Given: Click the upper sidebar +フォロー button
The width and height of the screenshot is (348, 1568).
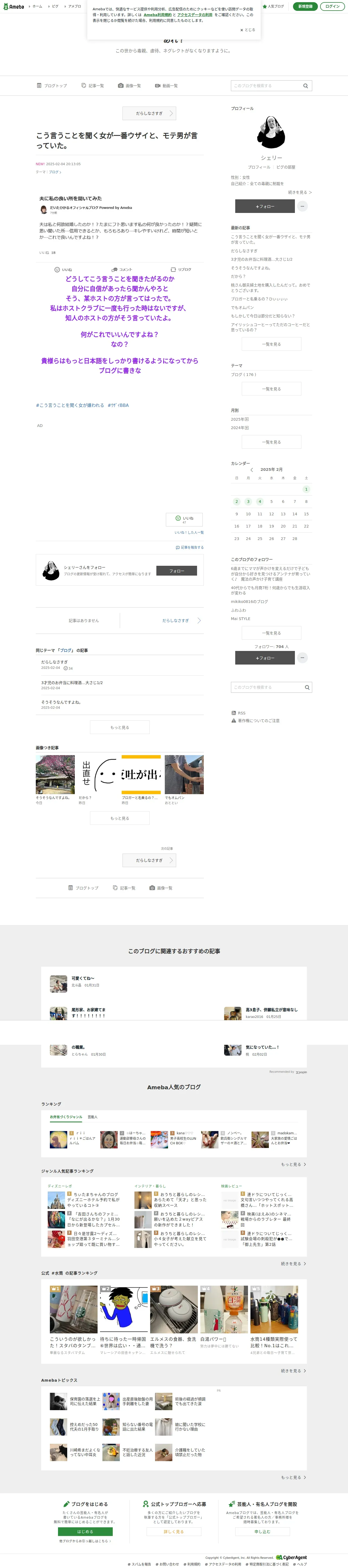Looking at the screenshot, I should pyautogui.click(x=265, y=206).
